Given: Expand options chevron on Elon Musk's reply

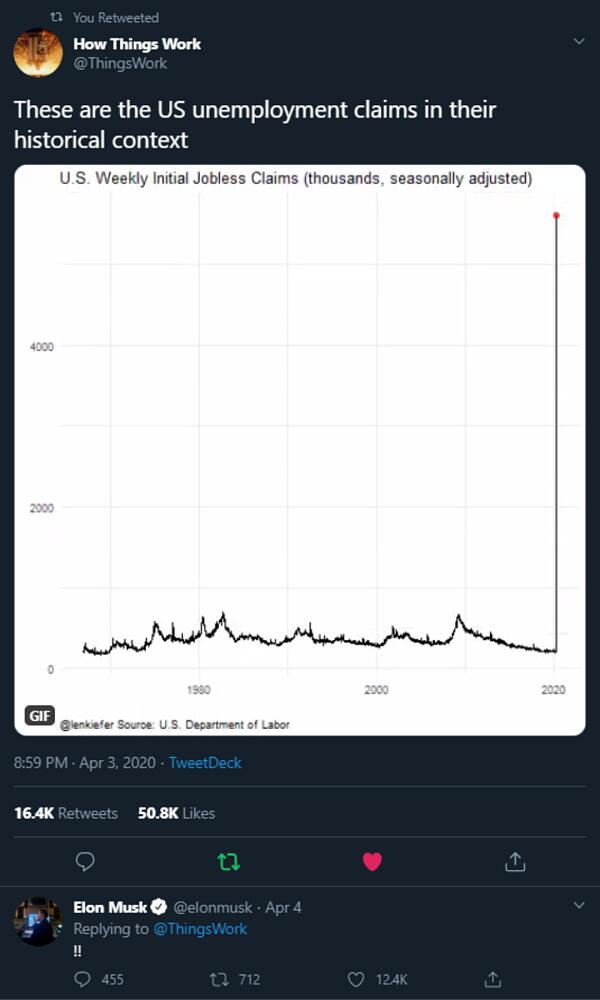Looking at the screenshot, I should [x=578, y=906].
